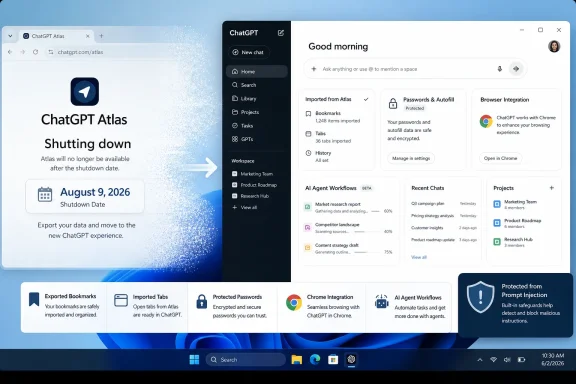This screenshot has height=384, width=576.
Task: Click the microphone icon in prompt box
Action: 499,69
